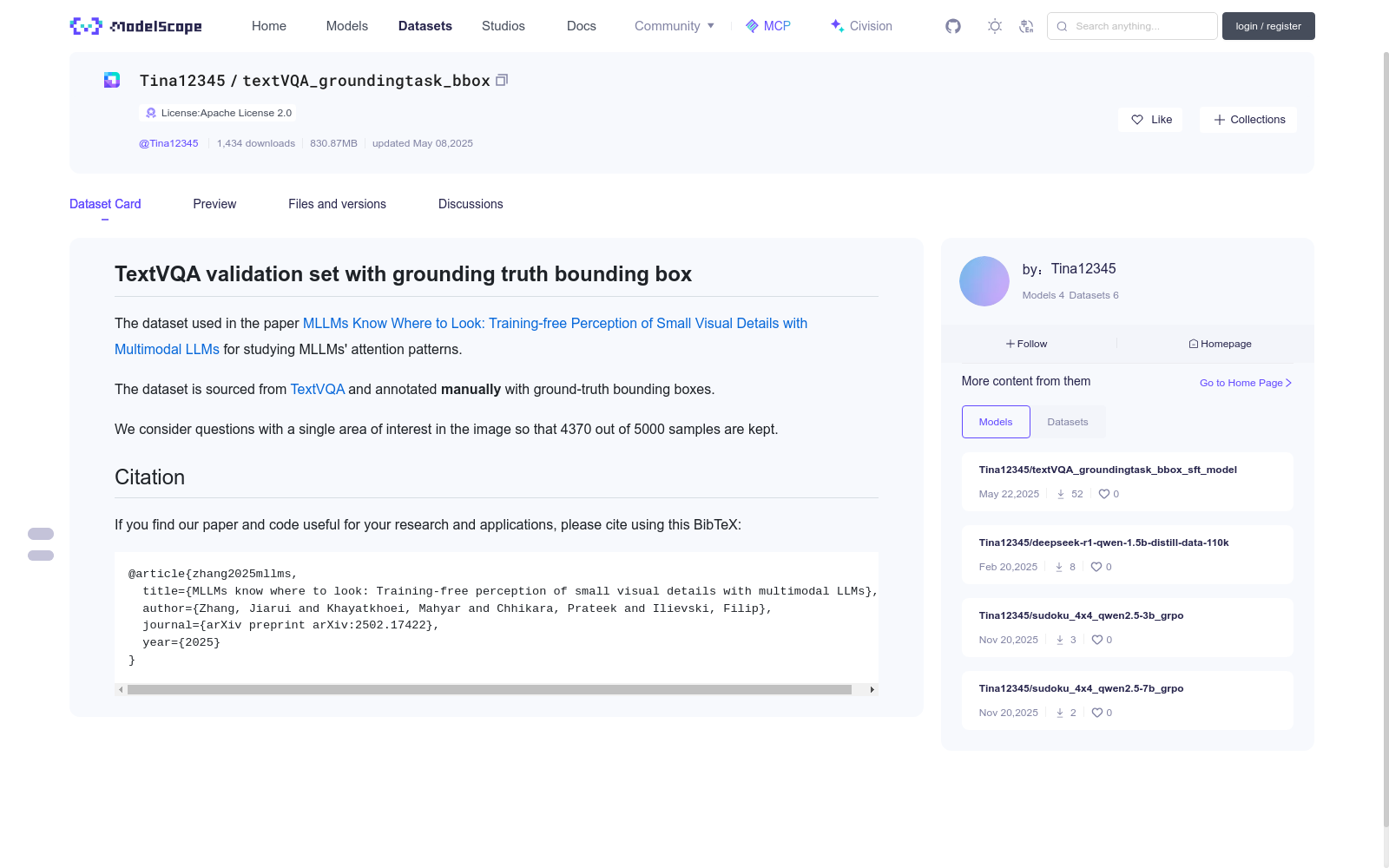Click heart icon on textVQA sft_model card
1389x868 pixels.
[x=1104, y=494]
